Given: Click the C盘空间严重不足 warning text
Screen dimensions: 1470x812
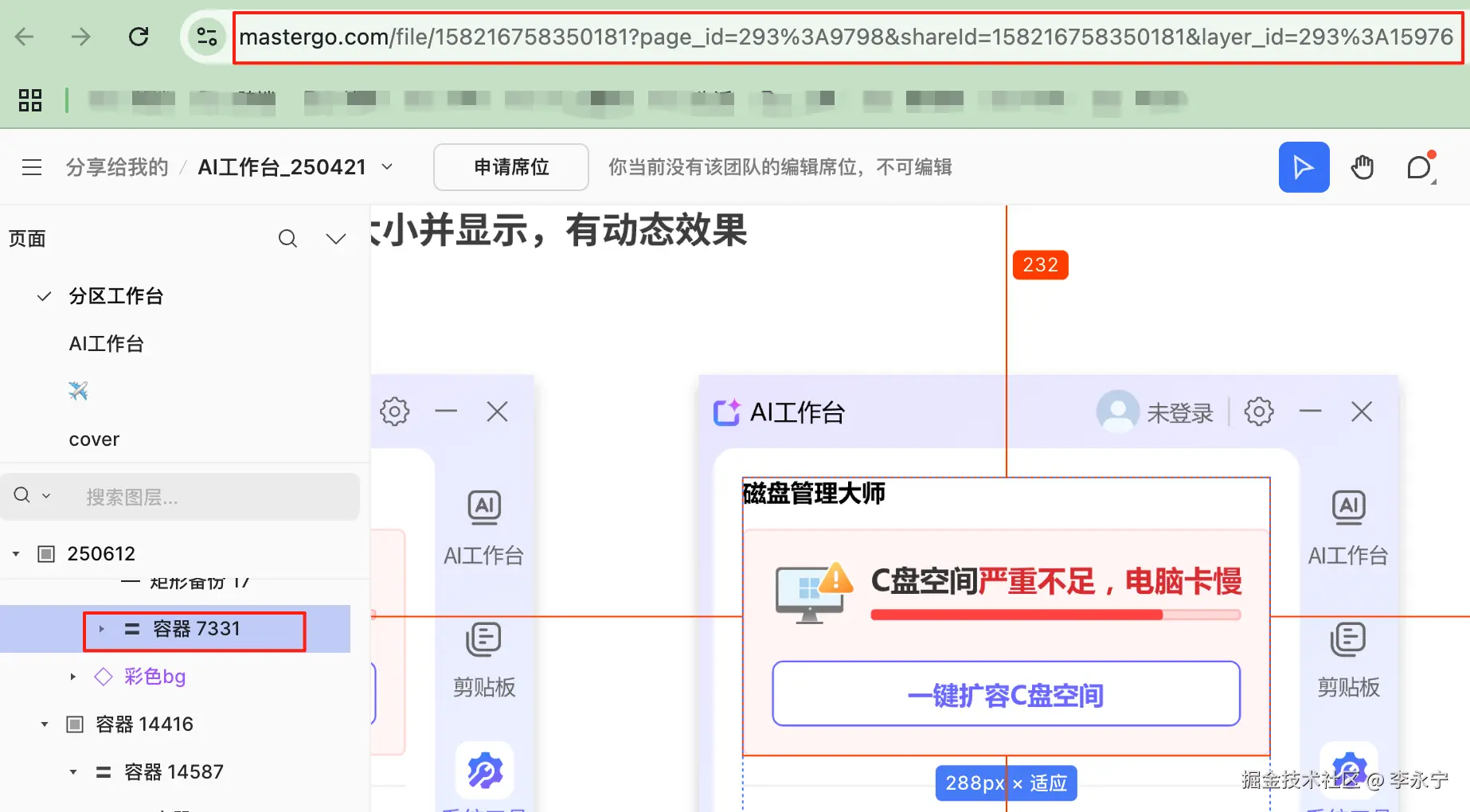Looking at the screenshot, I should pos(1057,581).
